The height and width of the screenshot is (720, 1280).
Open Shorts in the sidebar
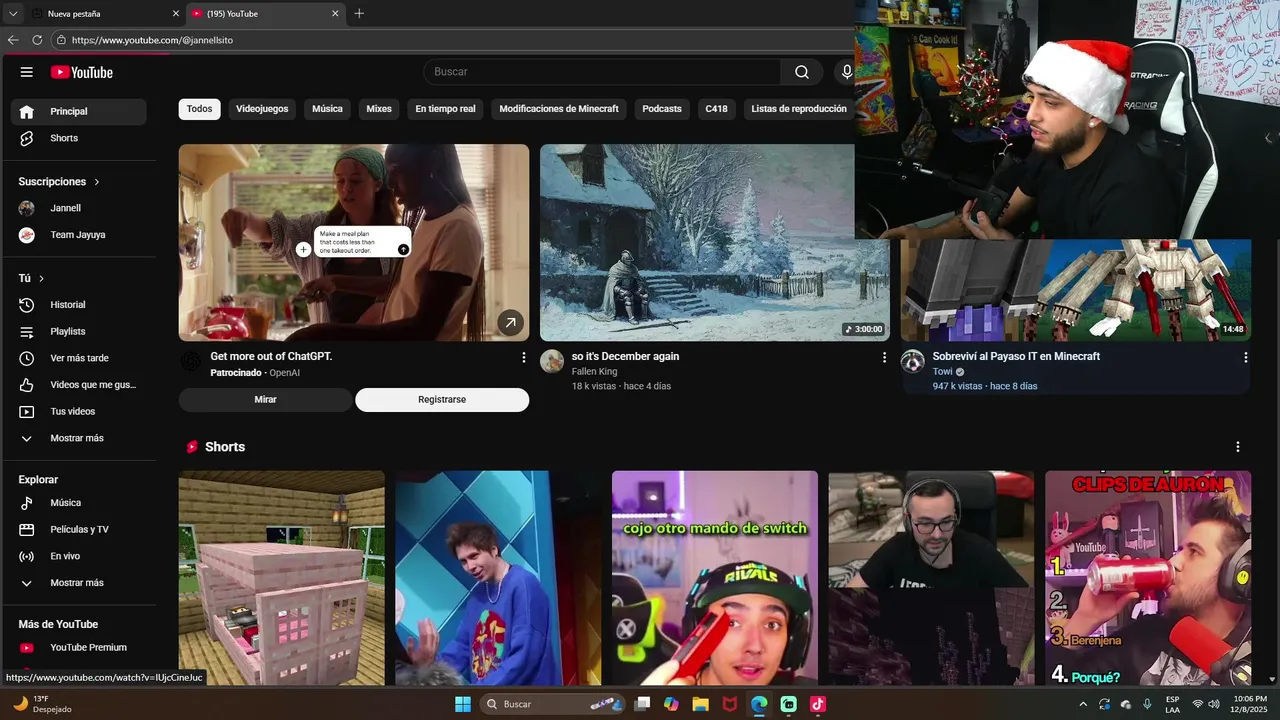(78, 138)
